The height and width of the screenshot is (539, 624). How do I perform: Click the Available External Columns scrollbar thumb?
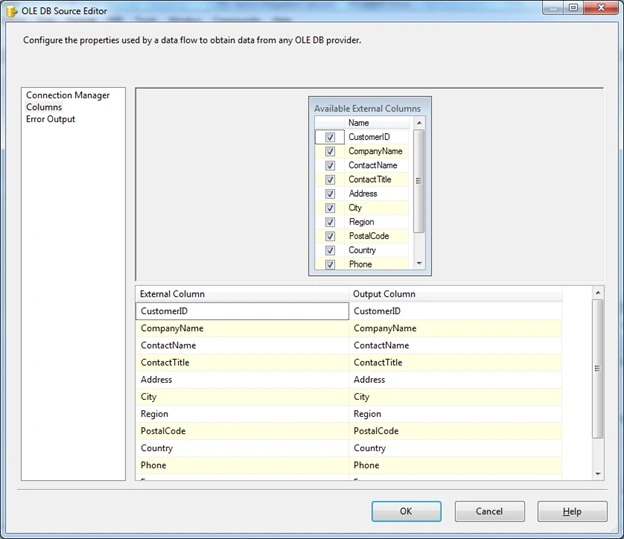tap(419, 181)
